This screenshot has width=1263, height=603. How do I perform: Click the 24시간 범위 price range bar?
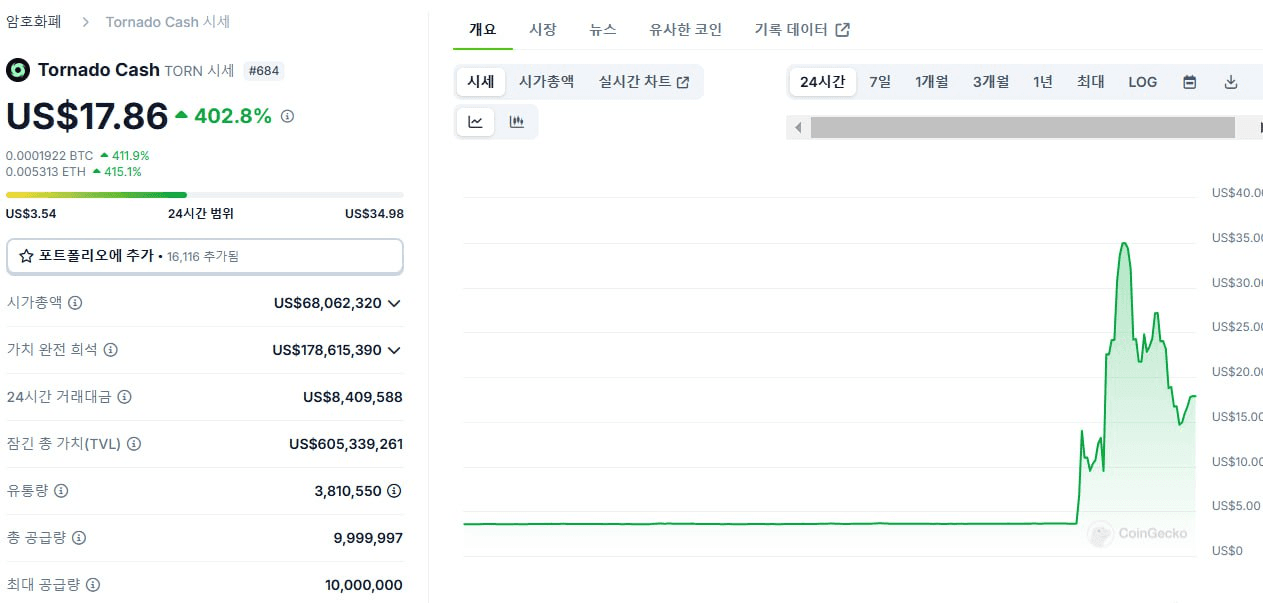coord(205,195)
